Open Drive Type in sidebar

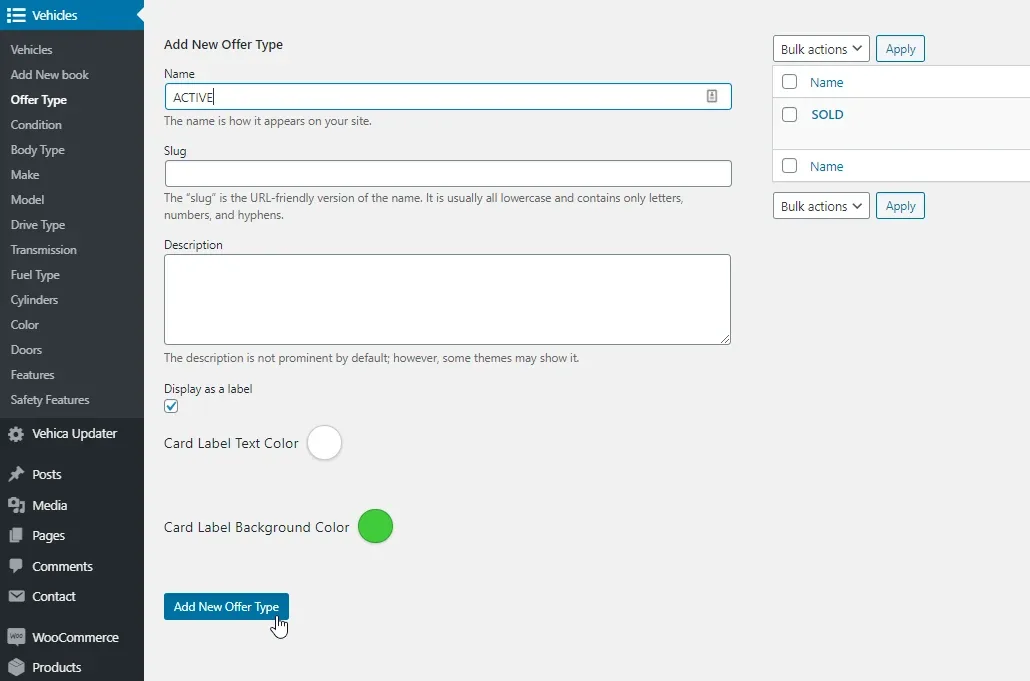pyautogui.click(x=38, y=225)
